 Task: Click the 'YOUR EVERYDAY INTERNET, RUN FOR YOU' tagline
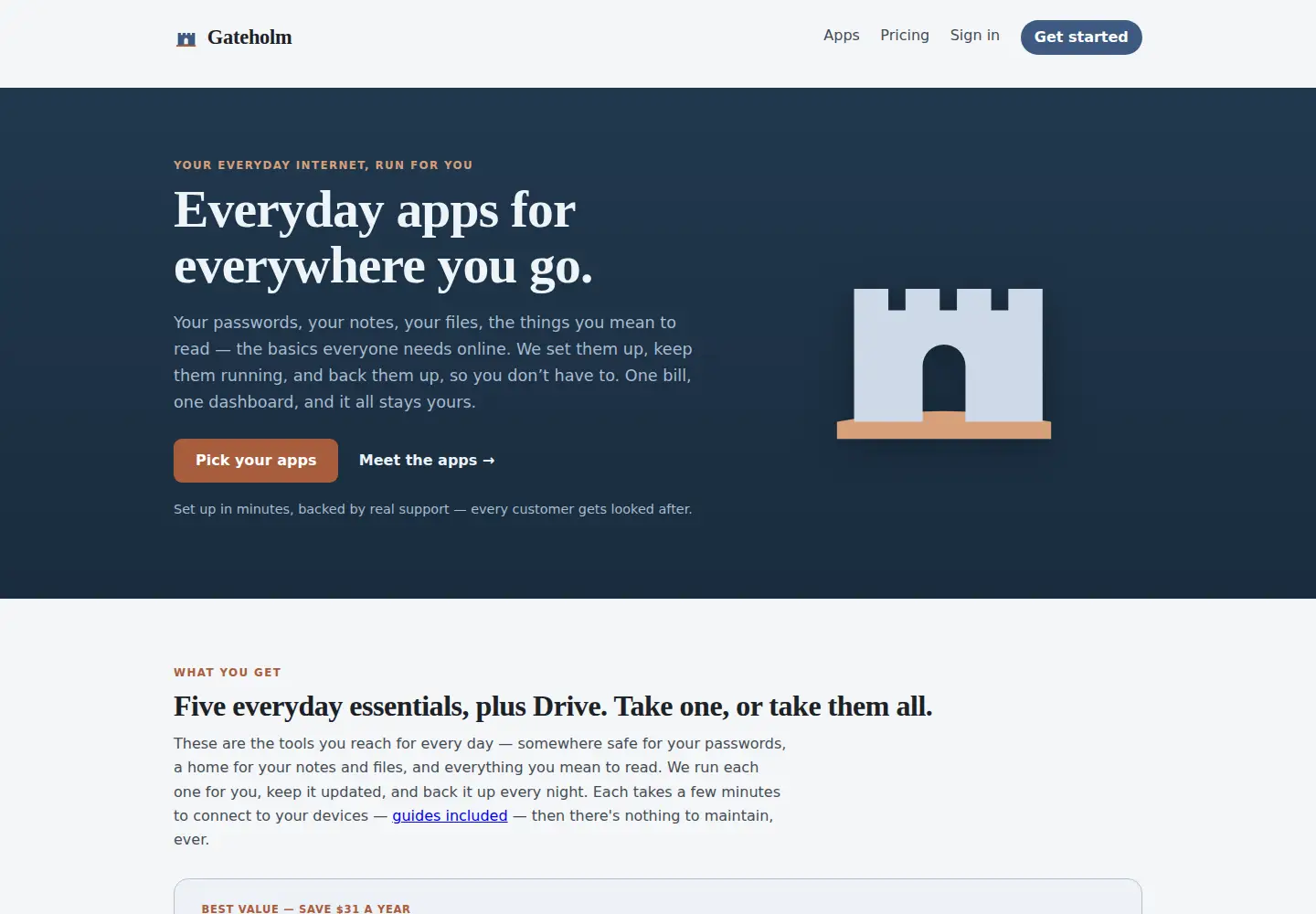324,165
